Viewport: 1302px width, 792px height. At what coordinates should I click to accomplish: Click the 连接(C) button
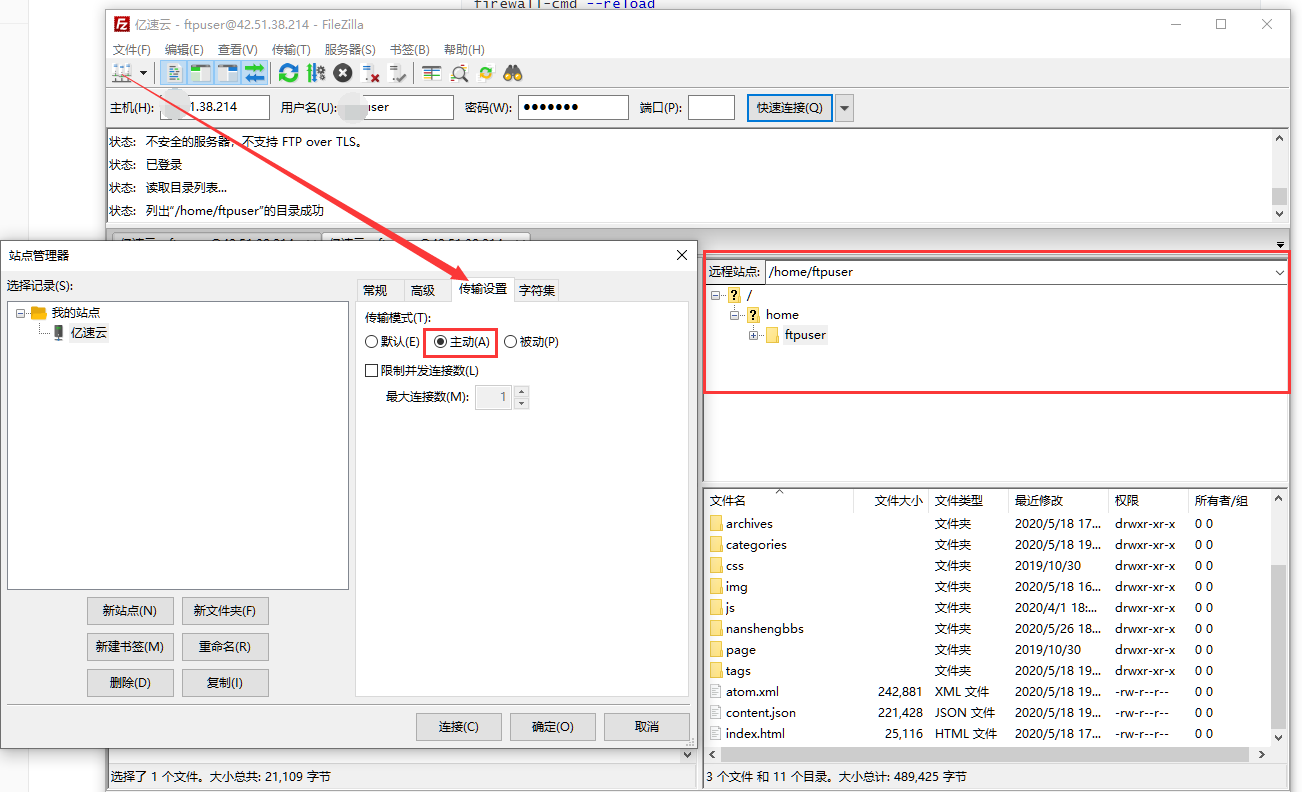pyautogui.click(x=459, y=727)
